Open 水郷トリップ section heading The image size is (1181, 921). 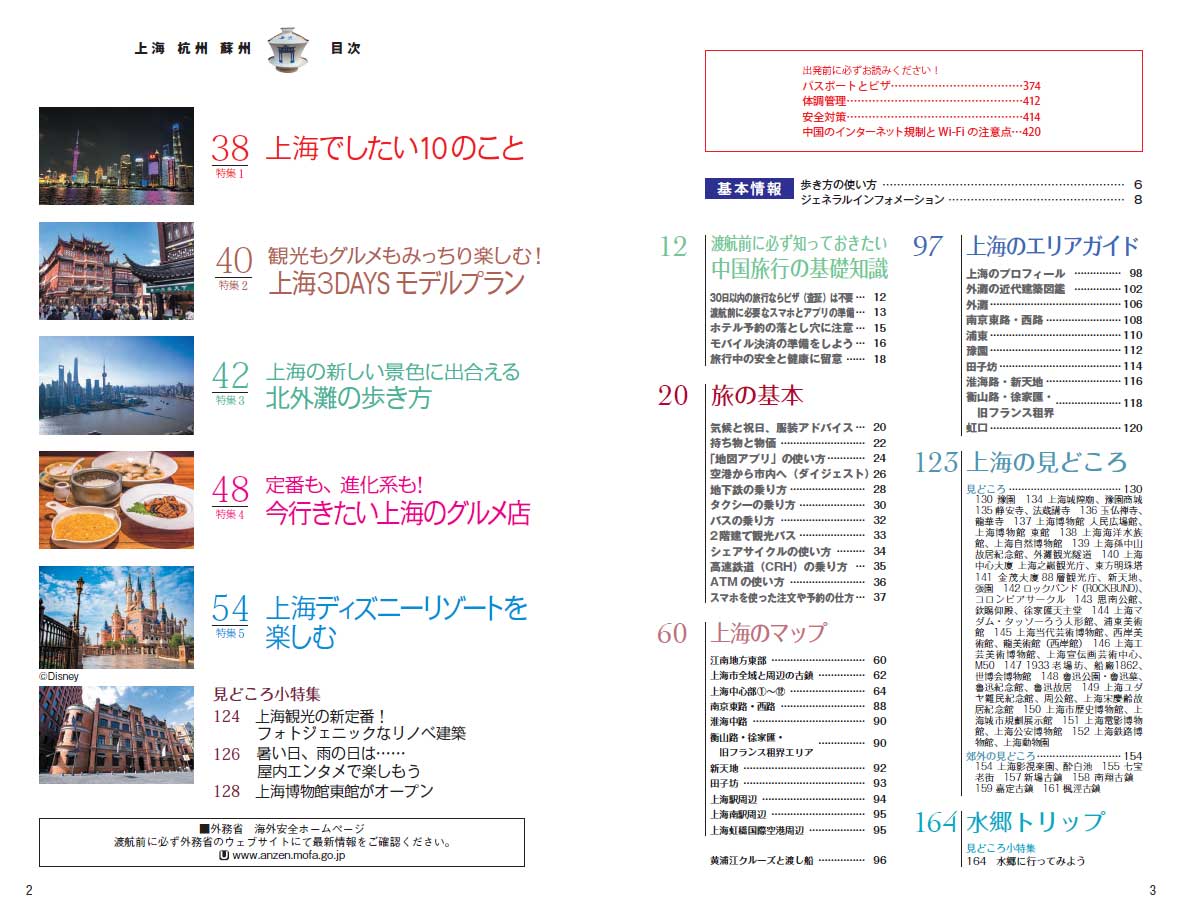(x=1020, y=823)
